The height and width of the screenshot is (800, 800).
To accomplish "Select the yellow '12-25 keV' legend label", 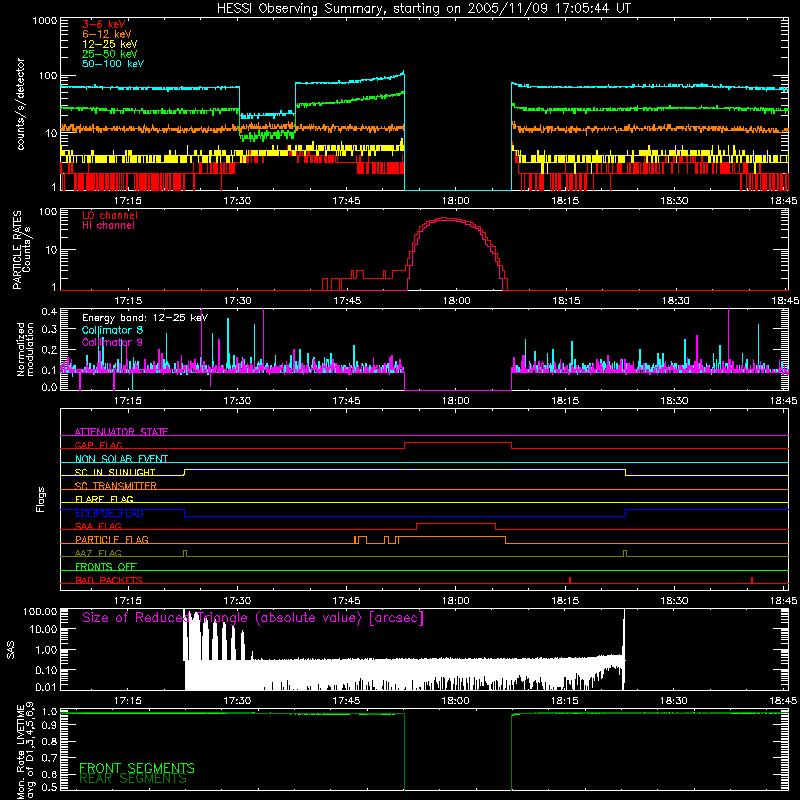I will tap(110, 44).
